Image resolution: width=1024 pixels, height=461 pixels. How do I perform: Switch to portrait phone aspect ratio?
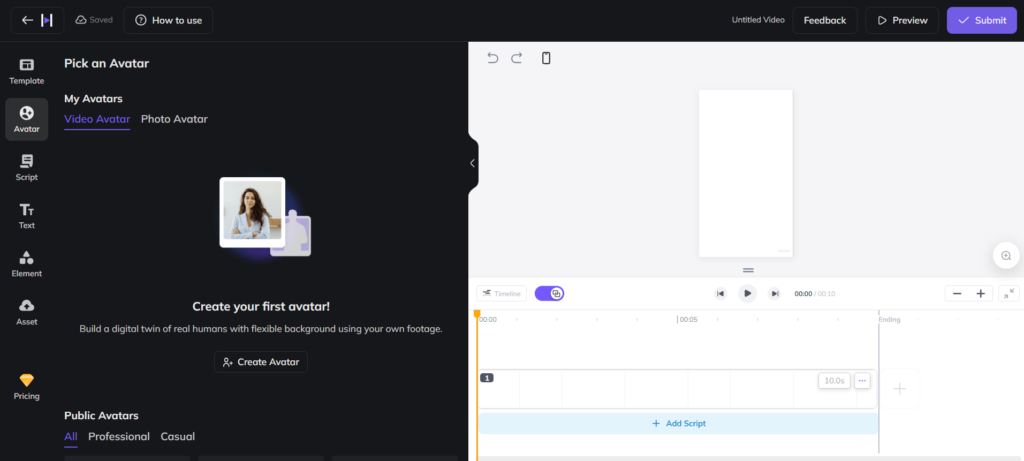(x=546, y=58)
